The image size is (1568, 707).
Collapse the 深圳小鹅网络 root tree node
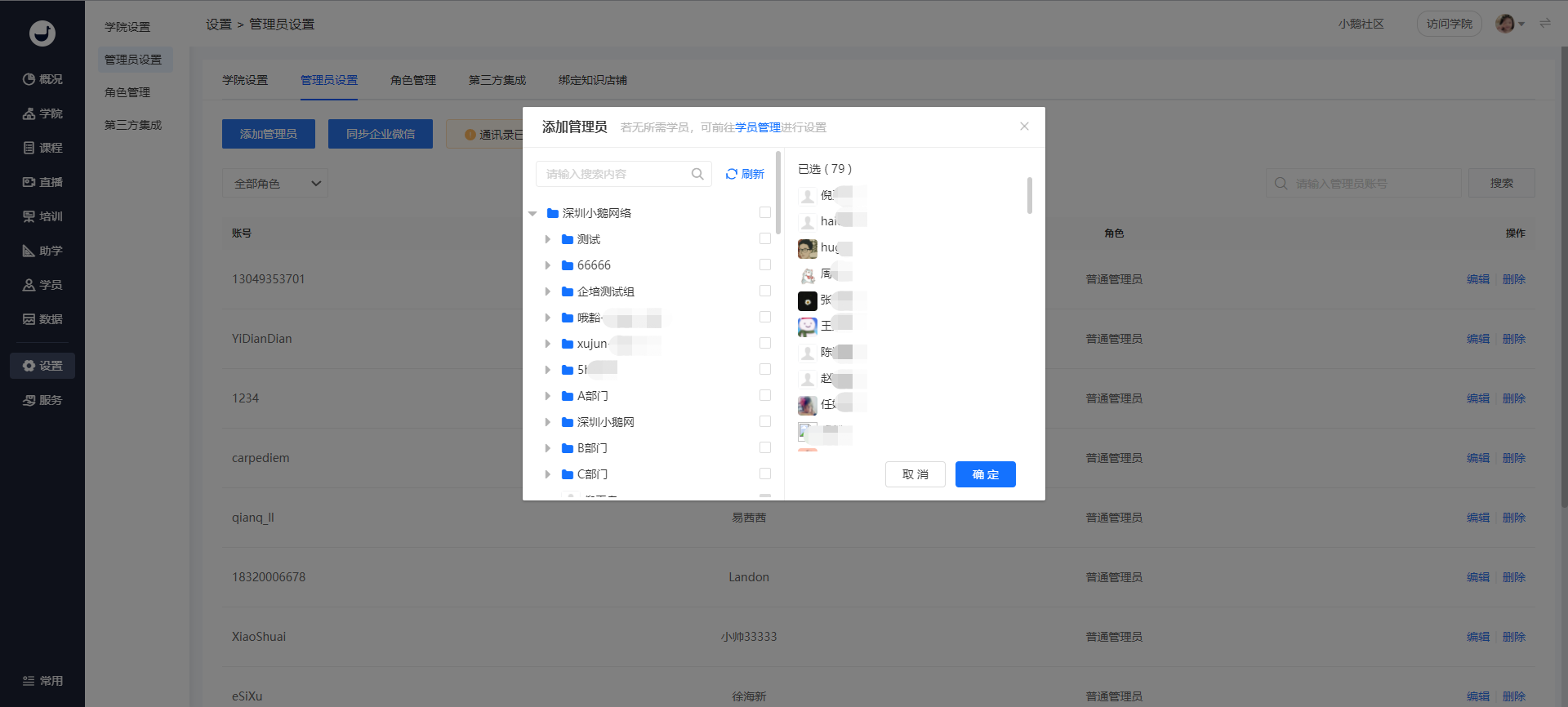coord(532,213)
